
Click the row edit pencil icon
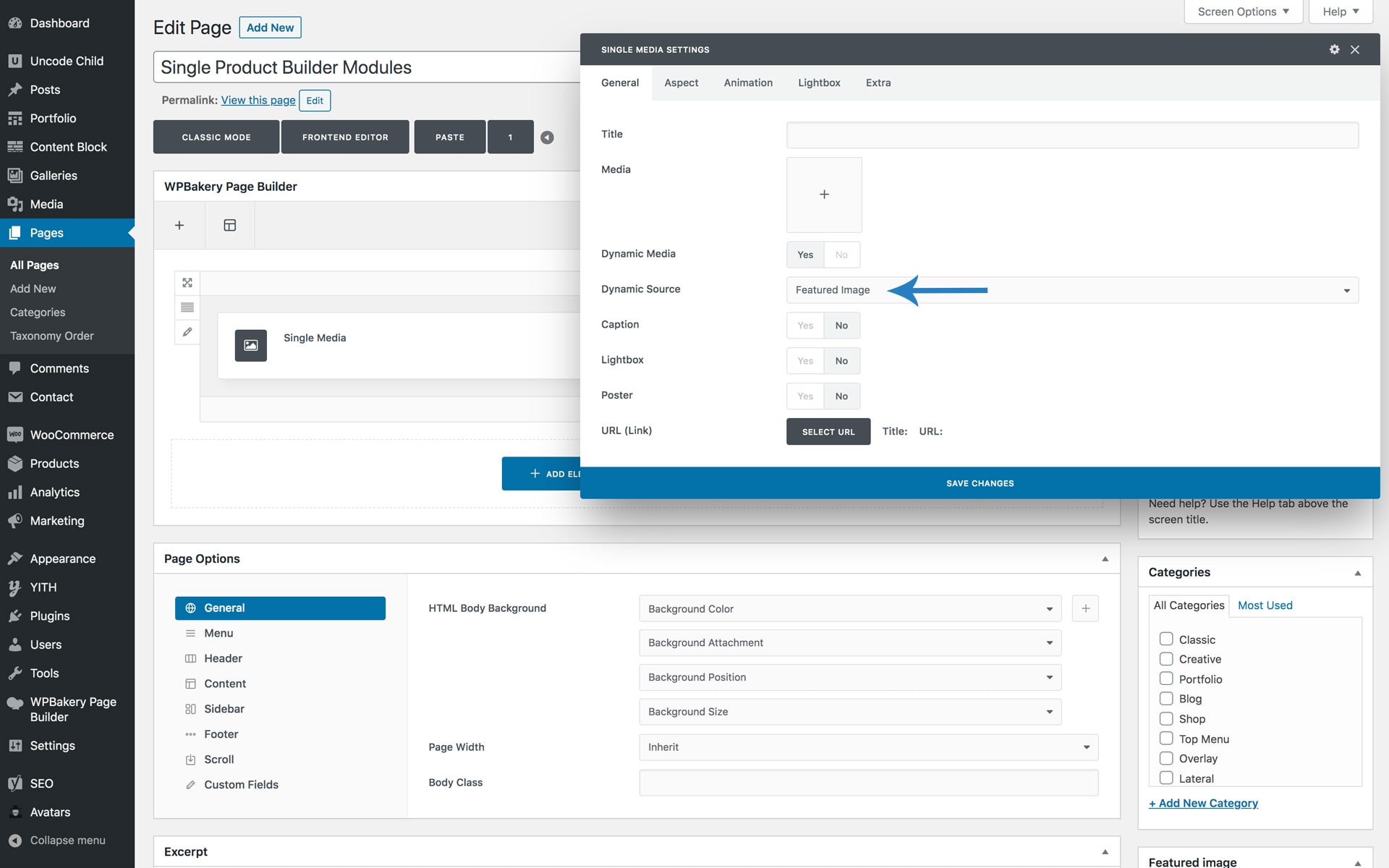pos(187,332)
